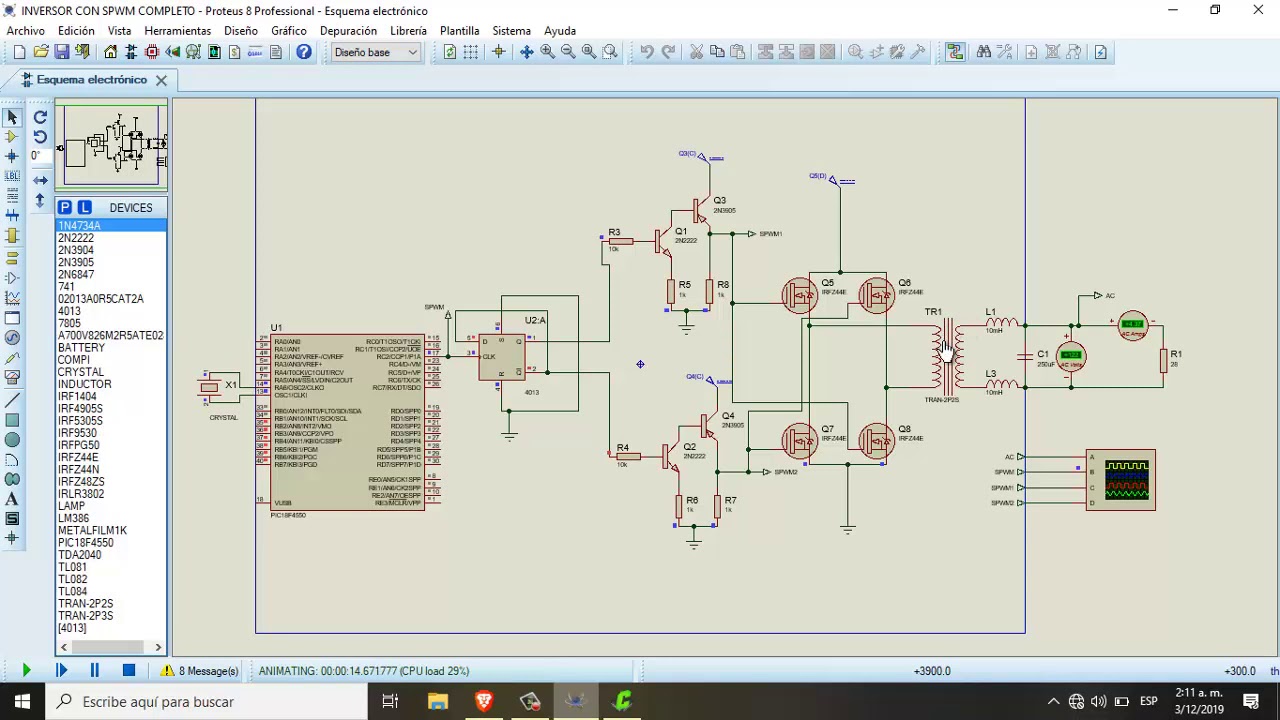Screen dimensions: 1280x720
Task: Choose Text script mode tool
Action: pos(12,196)
